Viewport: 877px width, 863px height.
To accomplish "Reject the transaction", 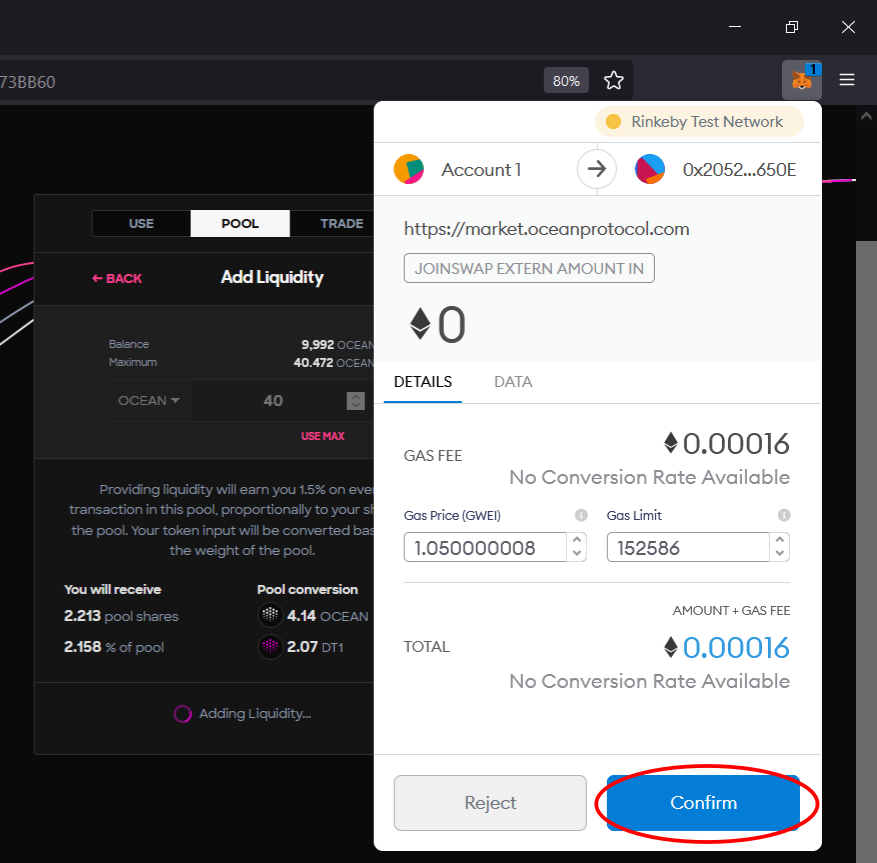I will (490, 803).
